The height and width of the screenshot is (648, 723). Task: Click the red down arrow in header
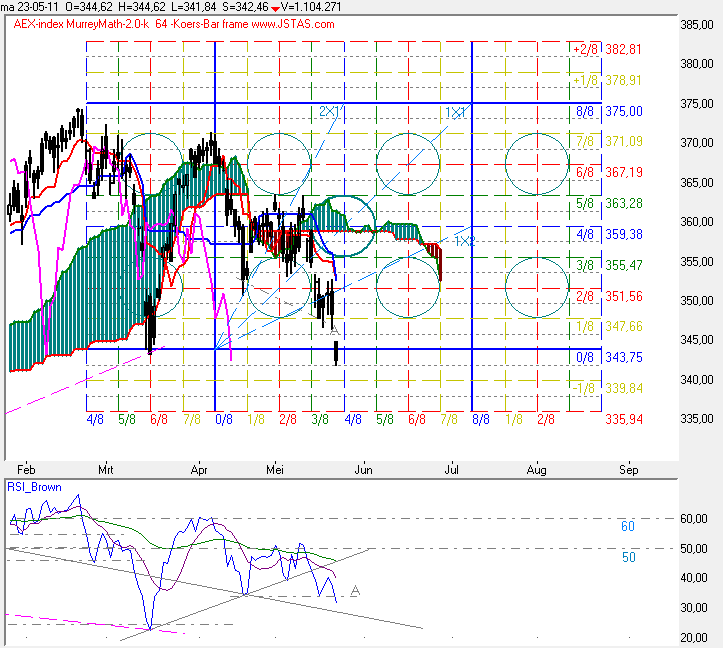coord(275,8)
